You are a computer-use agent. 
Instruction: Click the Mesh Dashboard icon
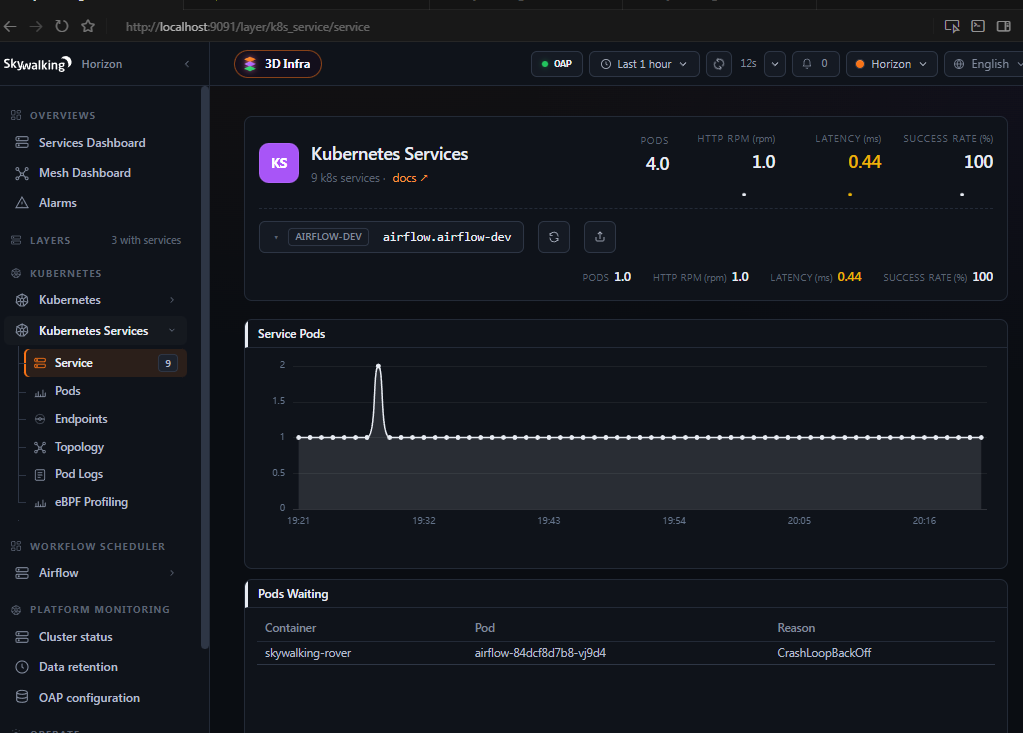point(22,173)
